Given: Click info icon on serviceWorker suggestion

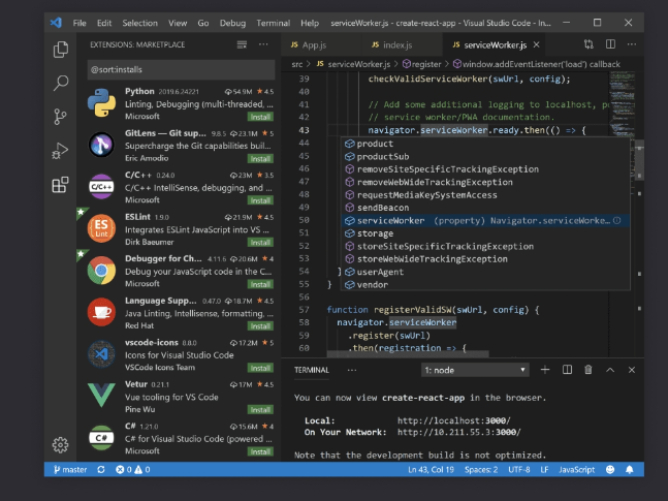Looking at the screenshot, I should coord(617,220).
